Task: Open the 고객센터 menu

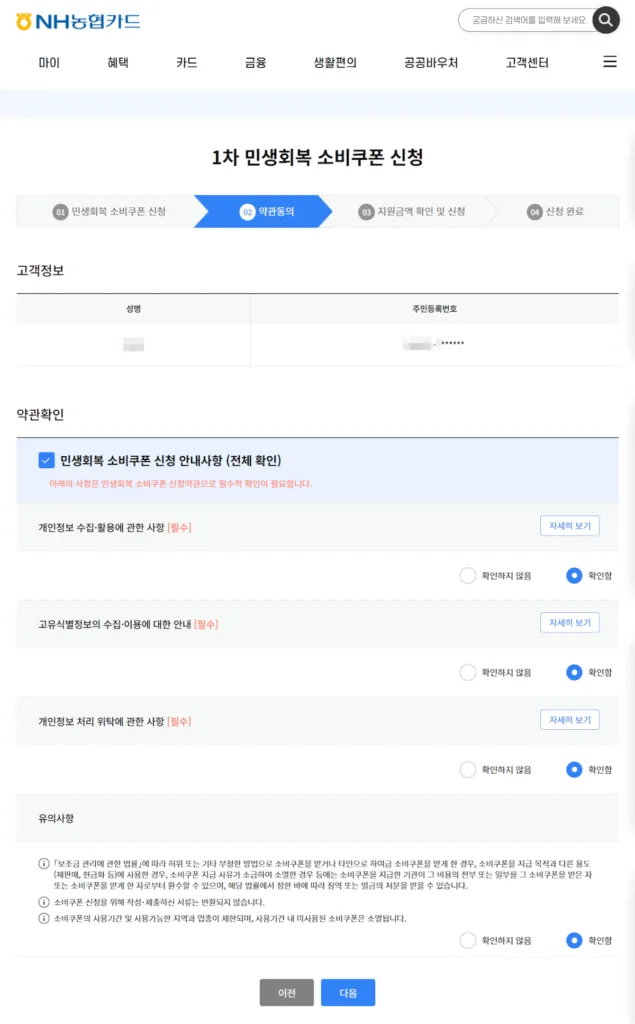Action: pyautogui.click(x=527, y=63)
